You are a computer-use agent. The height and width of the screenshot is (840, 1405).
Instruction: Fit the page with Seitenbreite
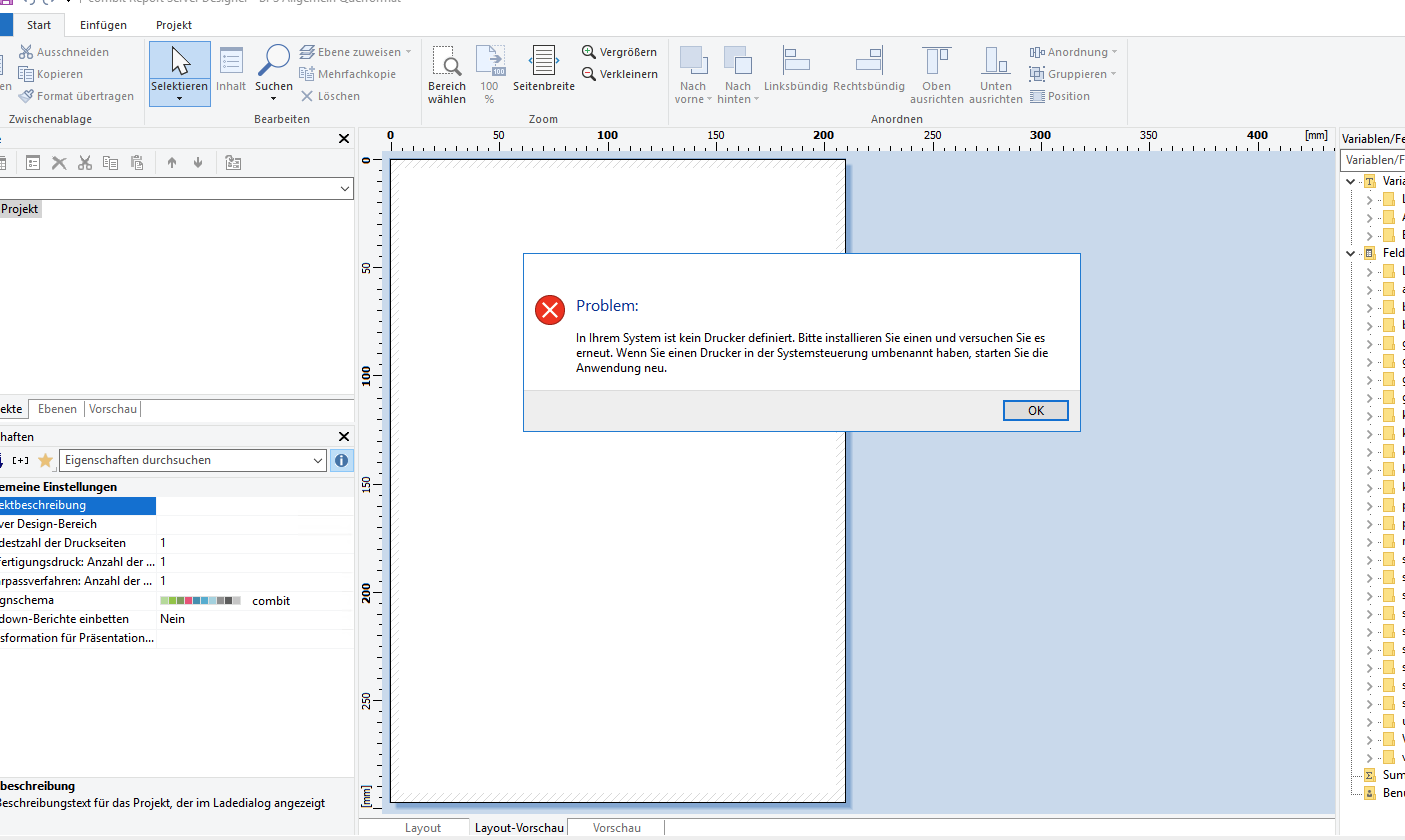point(543,68)
